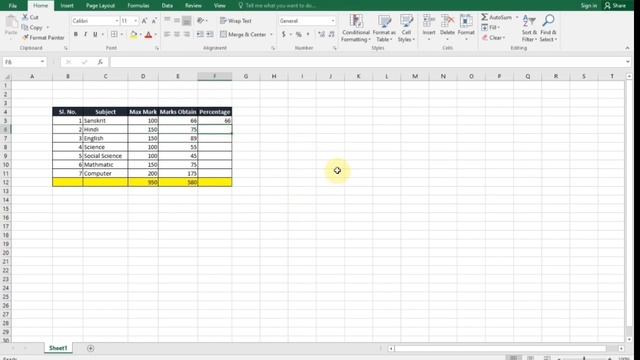Select column F header

tap(215, 76)
